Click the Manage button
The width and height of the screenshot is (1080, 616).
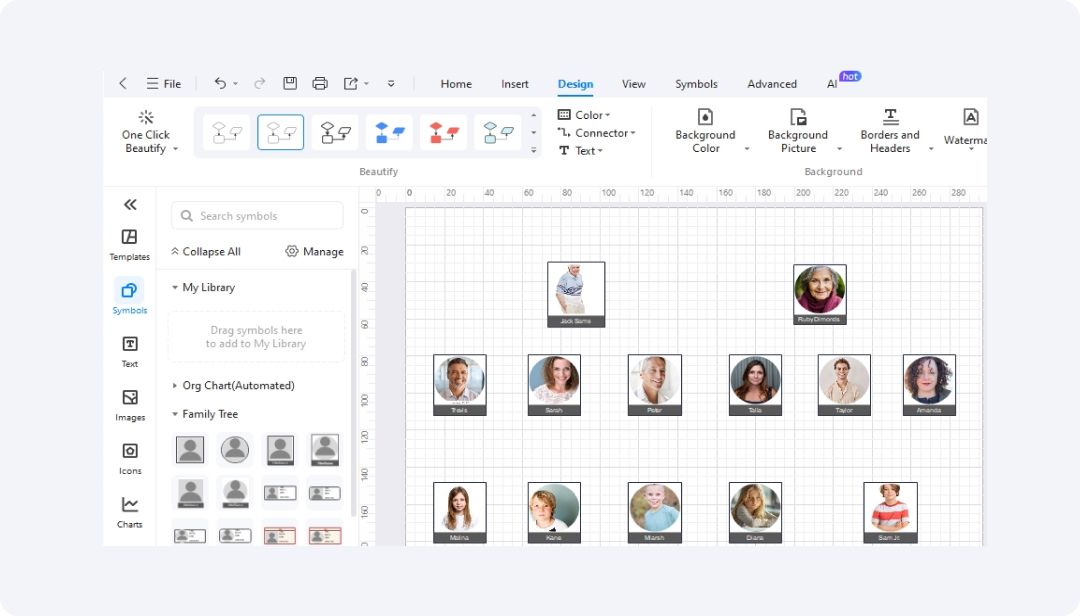[x=315, y=251]
